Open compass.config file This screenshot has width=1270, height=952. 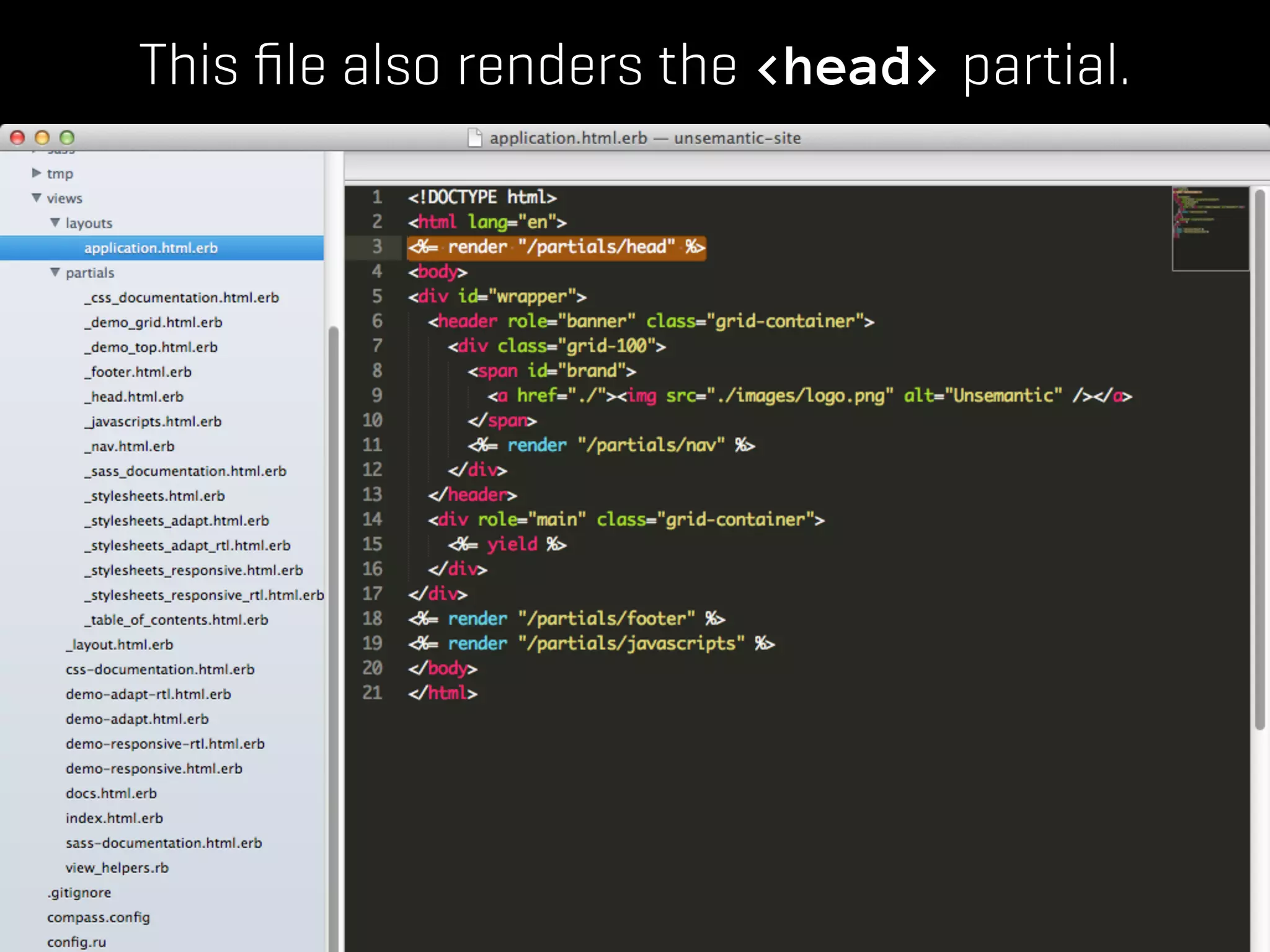tap(99, 917)
